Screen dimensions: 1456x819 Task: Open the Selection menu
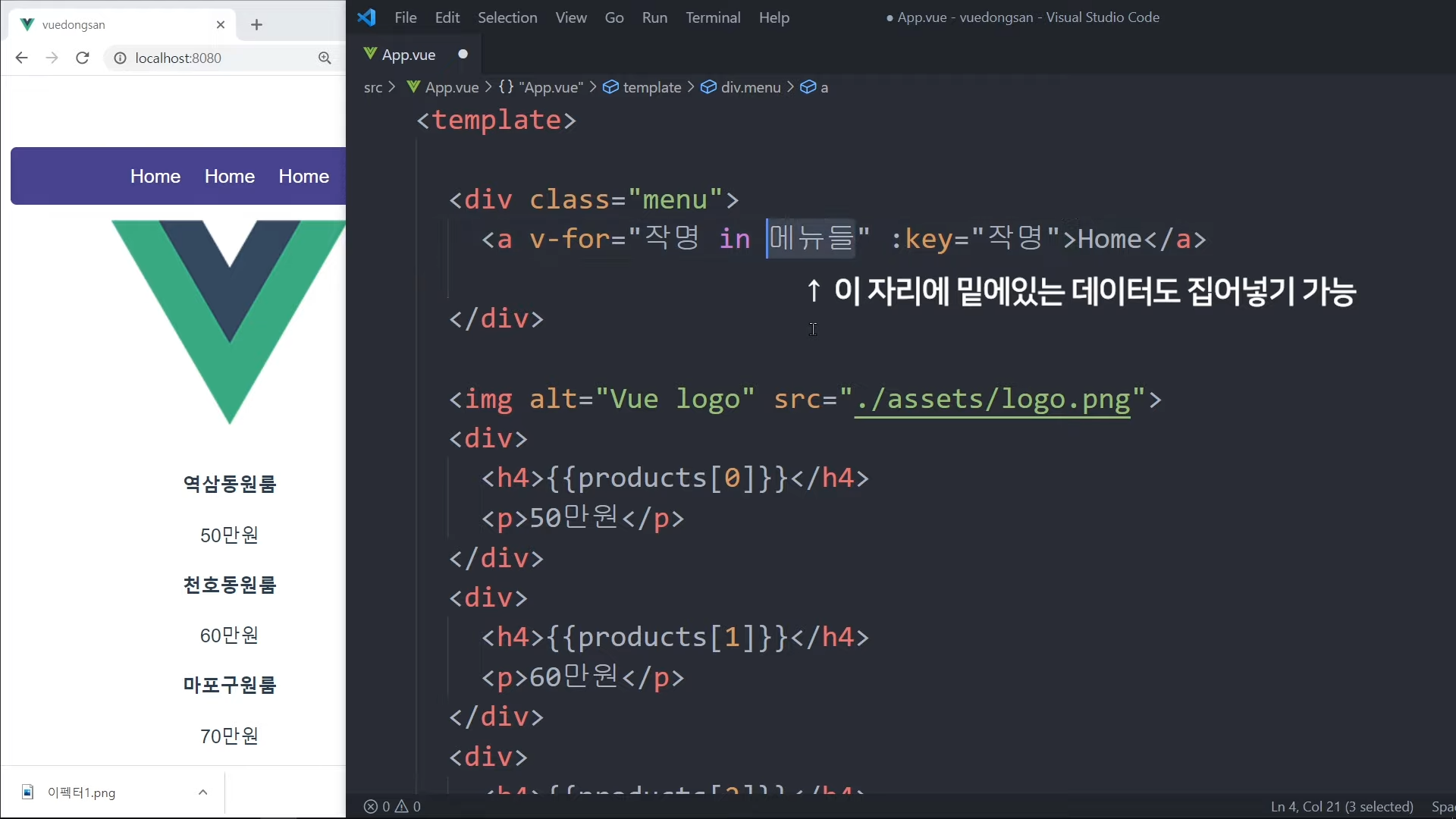(x=507, y=17)
